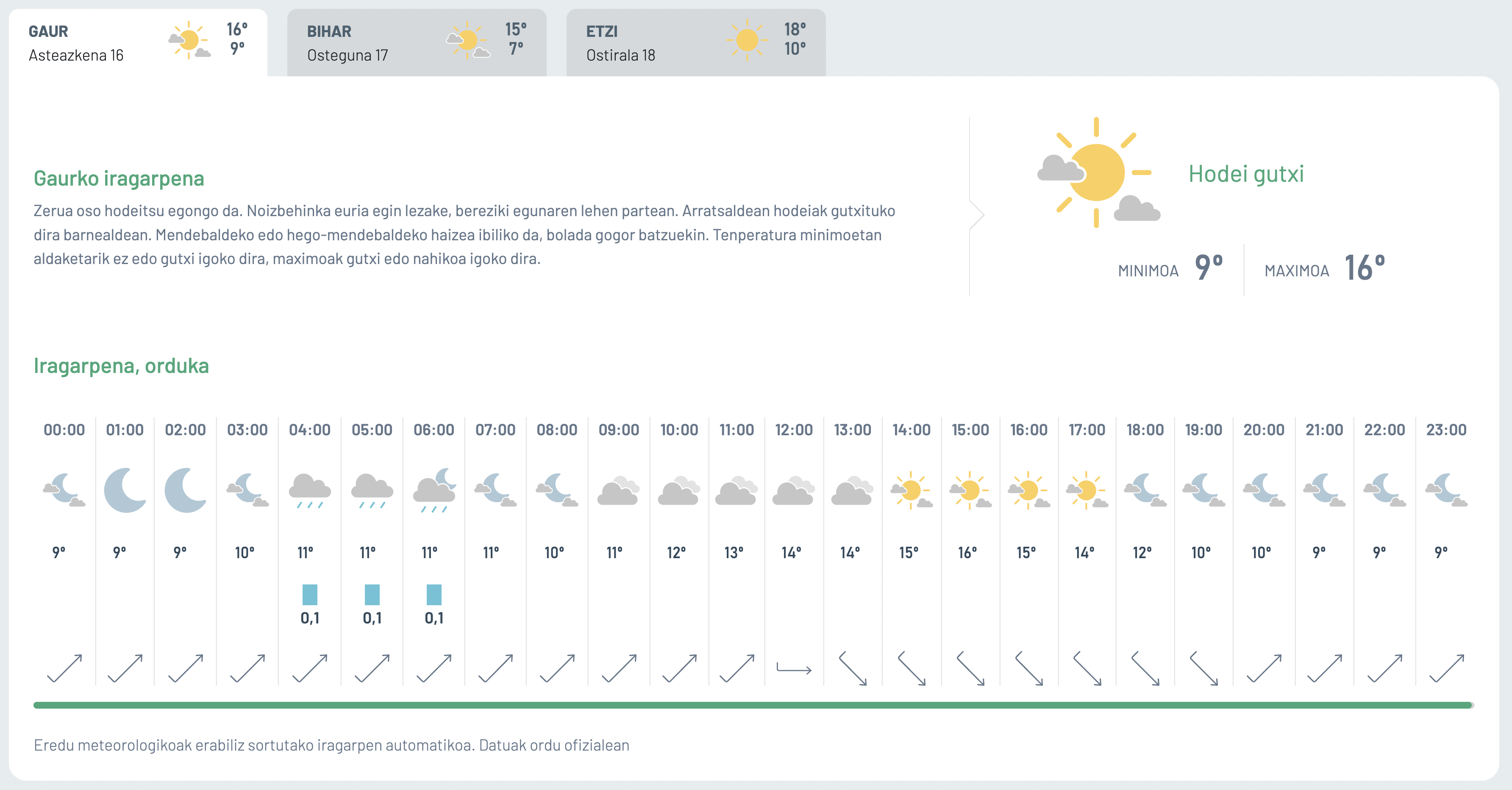The height and width of the screenshot is (790, 1512).
Task: Click the 20:00 wind direction arrow
Action: [1264, 668]
